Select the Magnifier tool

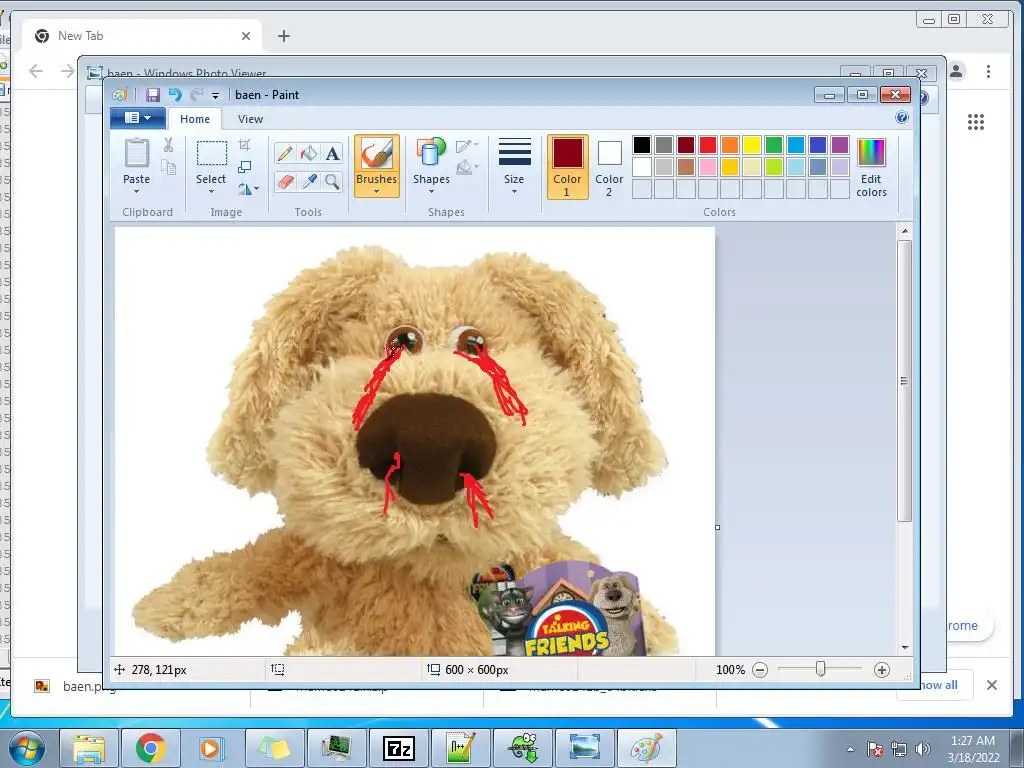click(332, 181)
